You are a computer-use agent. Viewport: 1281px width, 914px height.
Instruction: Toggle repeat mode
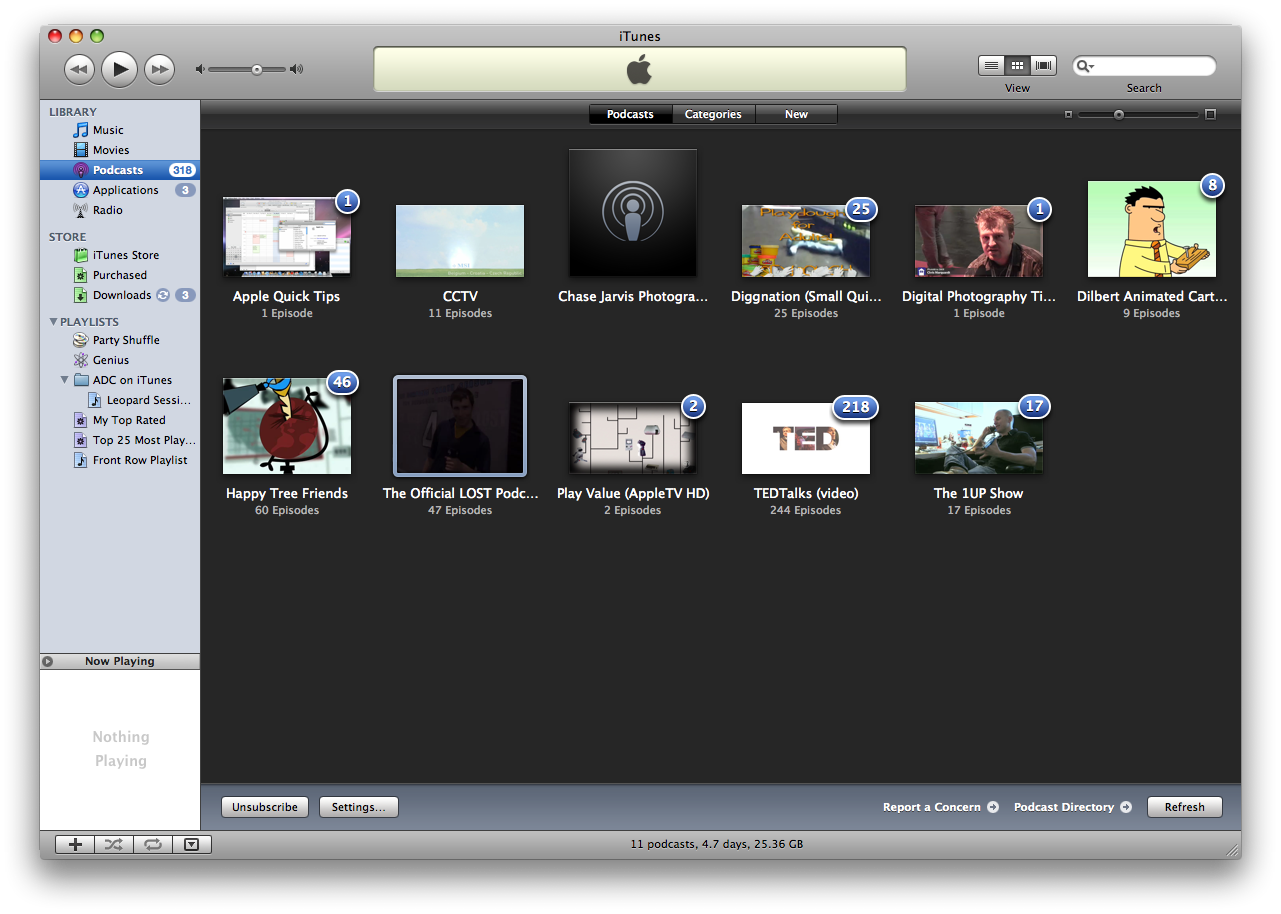pyautogui.click(x=152, y=844)
